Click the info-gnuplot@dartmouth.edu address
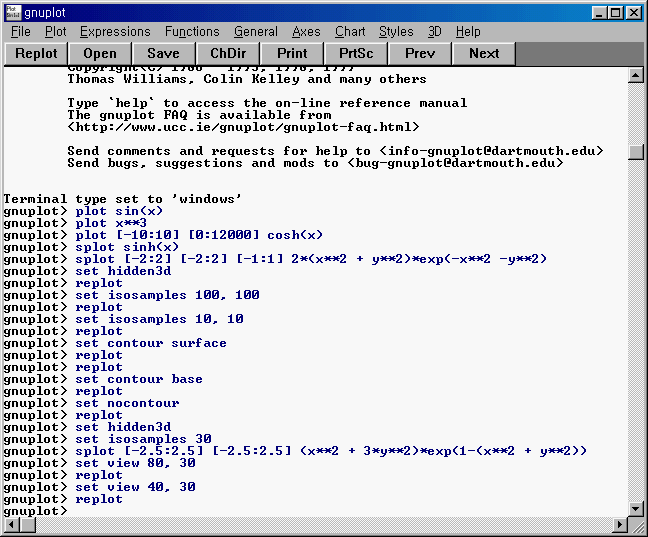This screenshot has height=537, width=648. coord(491,151)
